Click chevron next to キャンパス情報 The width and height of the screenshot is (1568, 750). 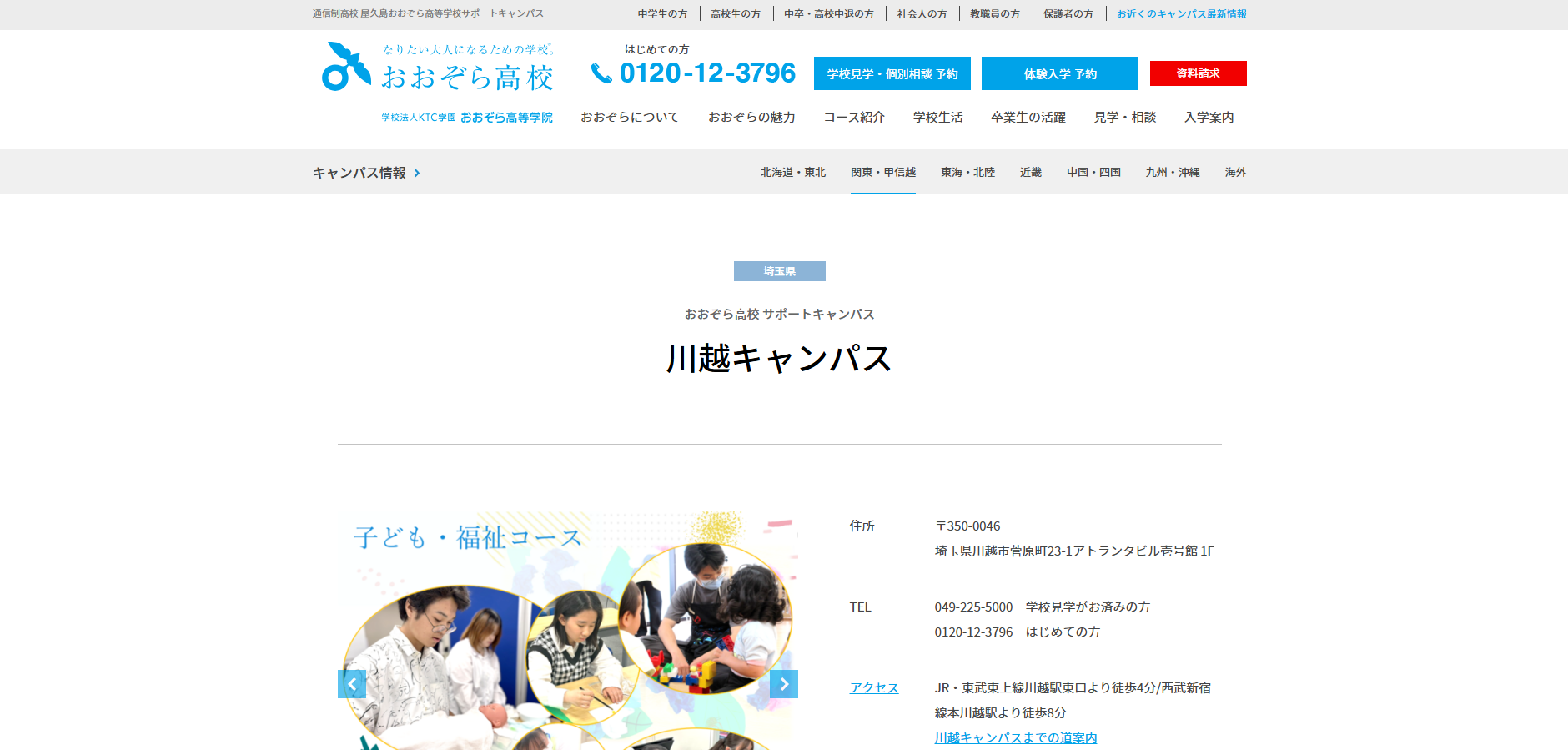pyautogui.click(x=417, y=173)
